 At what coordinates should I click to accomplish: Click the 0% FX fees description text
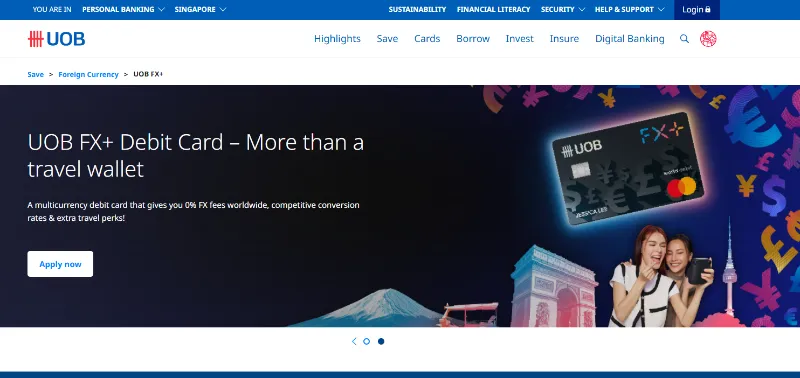click(x=193, y=211)
